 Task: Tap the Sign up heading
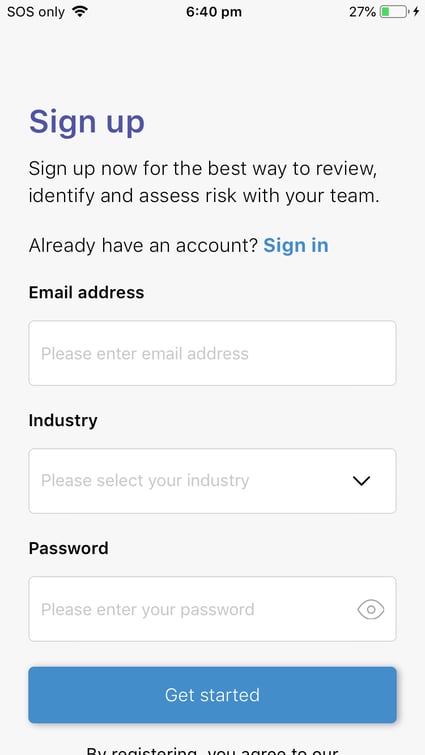tap(87, 122)
